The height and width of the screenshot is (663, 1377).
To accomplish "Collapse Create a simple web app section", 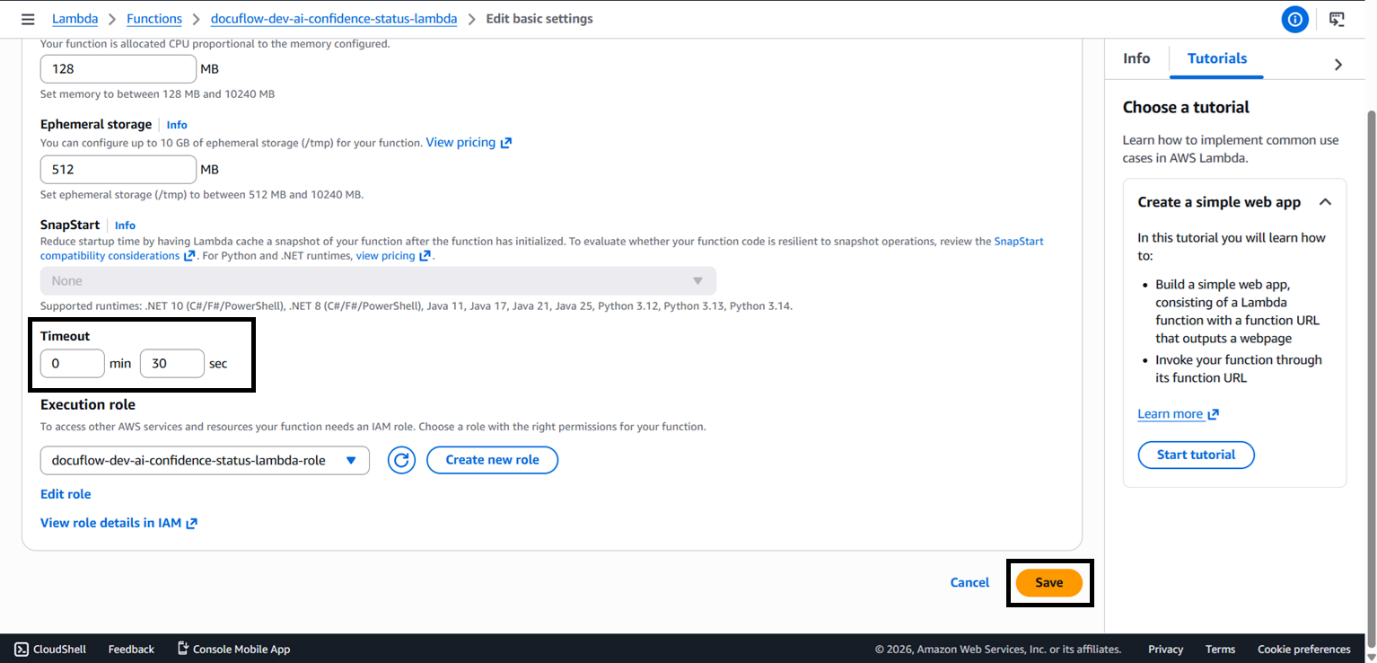I will 1325,202.
